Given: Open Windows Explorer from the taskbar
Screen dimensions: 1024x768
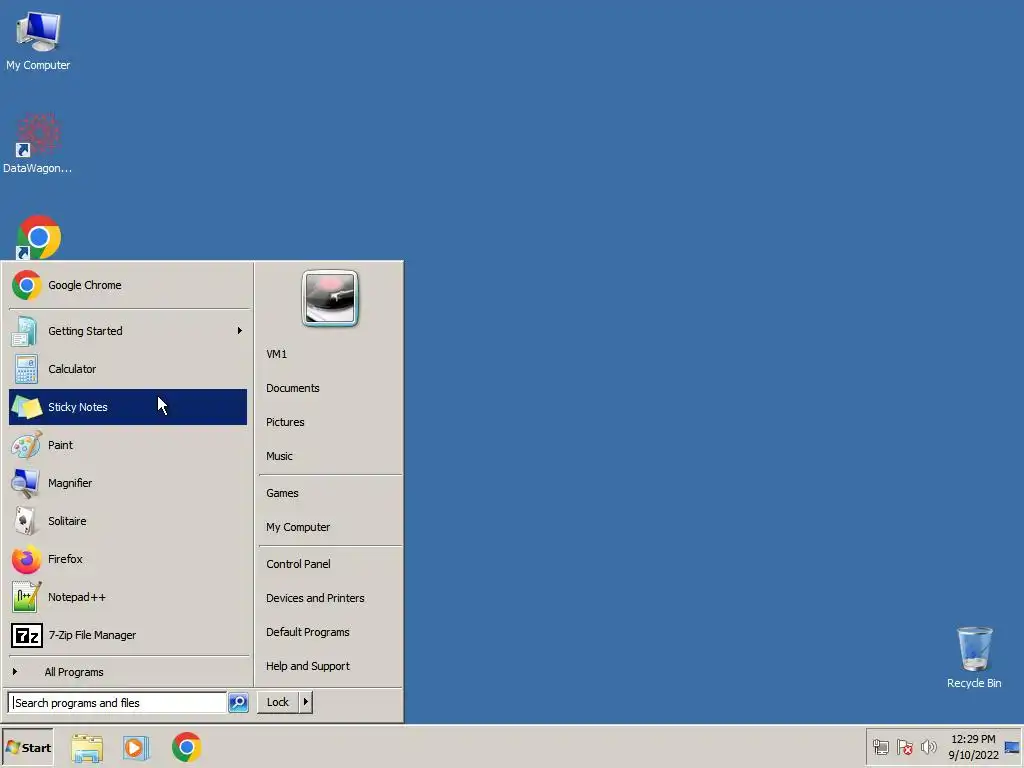Looking at the screenshot, I should (x=87, y=748).
